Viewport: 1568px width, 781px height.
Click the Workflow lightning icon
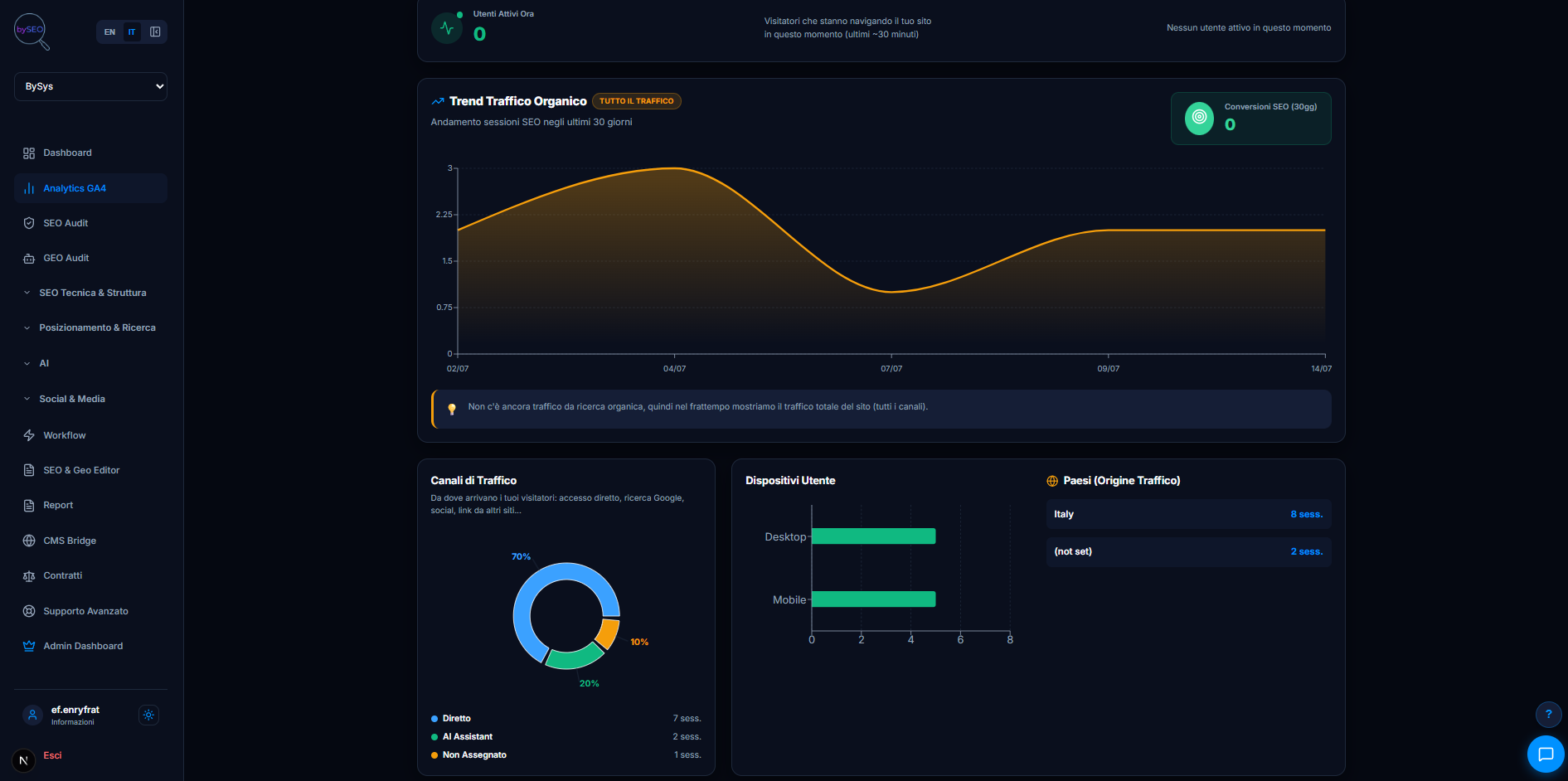tap(29, 435)
